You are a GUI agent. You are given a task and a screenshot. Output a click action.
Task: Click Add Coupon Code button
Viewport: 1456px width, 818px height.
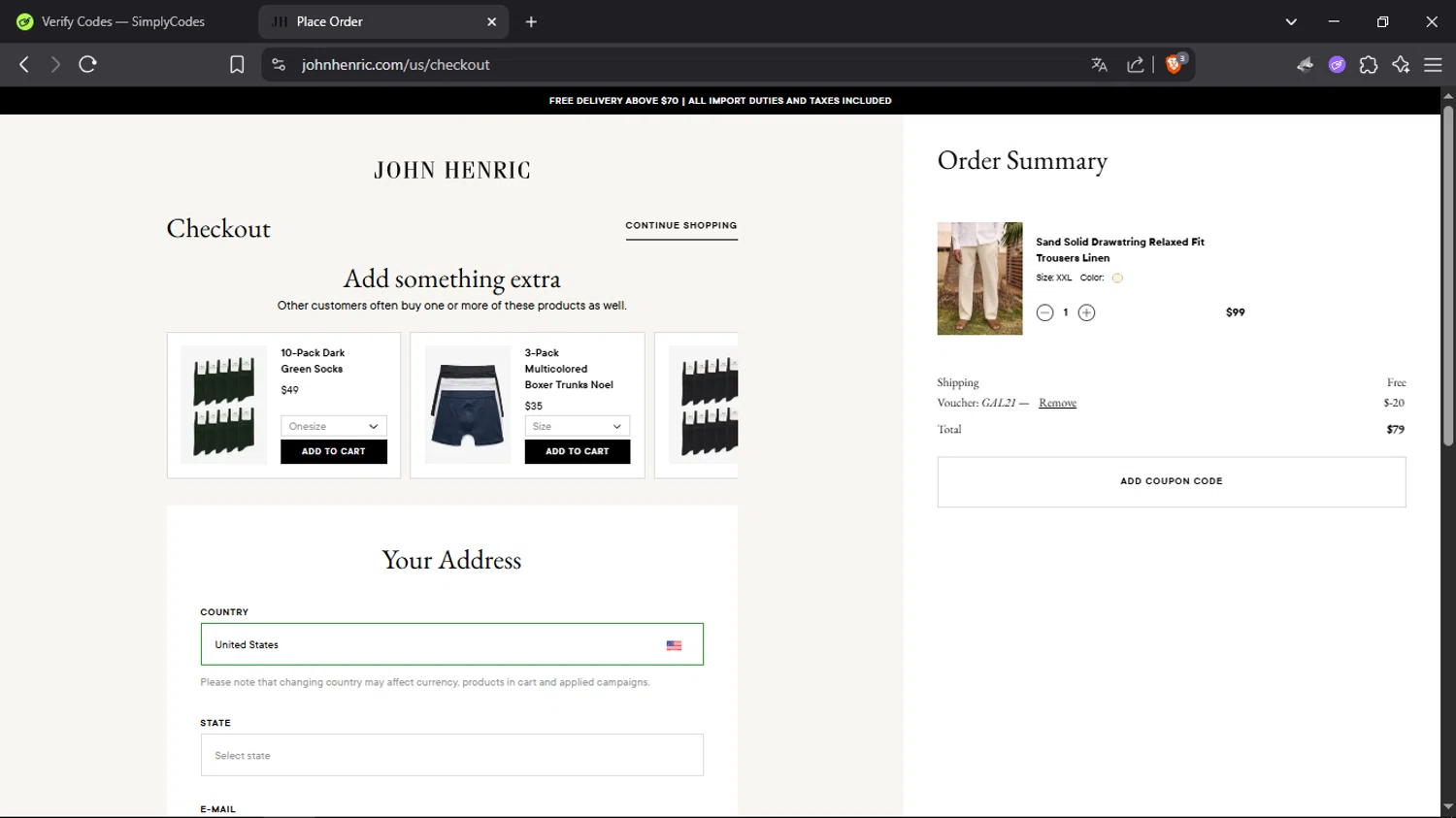click(1172, 481)
